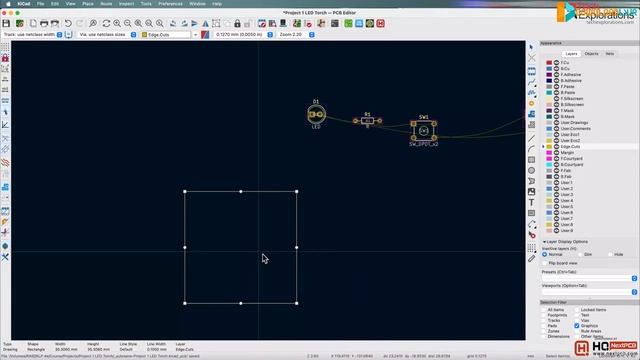Select the Measure ruler tool in right toolbar

tap(531, 258)
